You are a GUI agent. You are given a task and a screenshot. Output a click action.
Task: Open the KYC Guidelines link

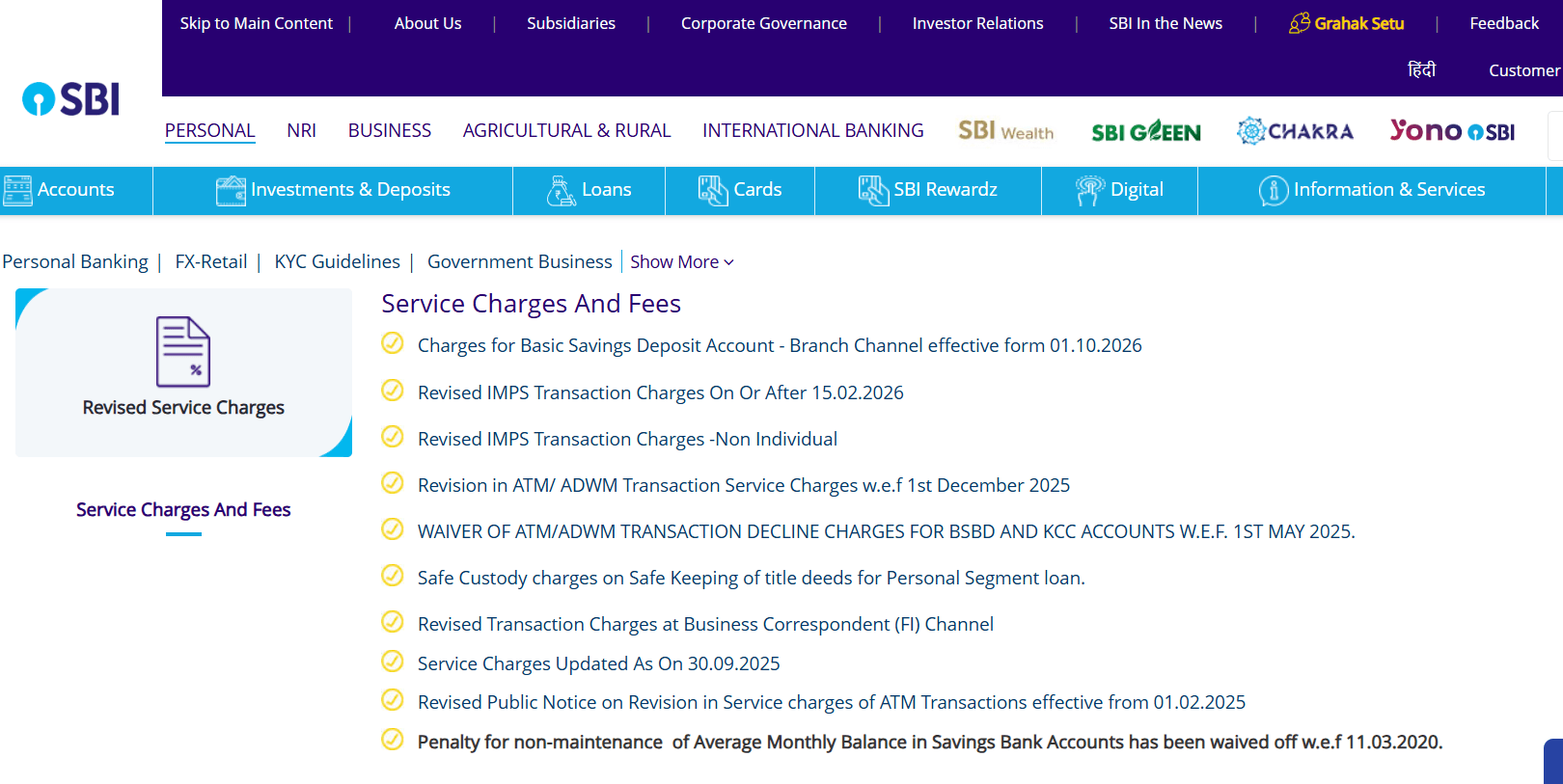(338, 262)
